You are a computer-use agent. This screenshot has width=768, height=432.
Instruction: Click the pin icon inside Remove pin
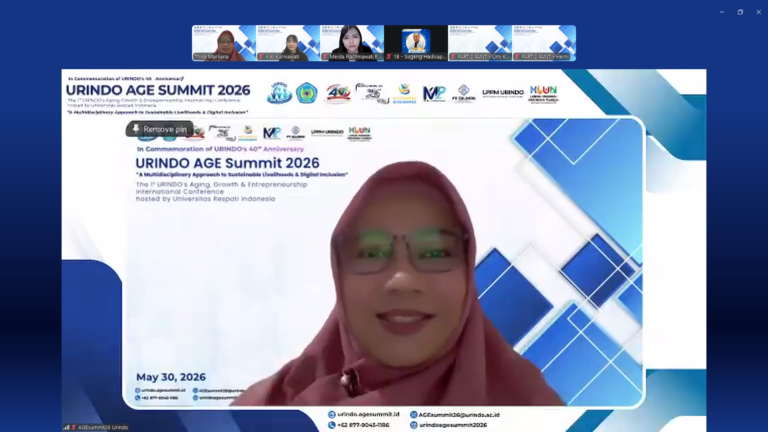point(136,129)
